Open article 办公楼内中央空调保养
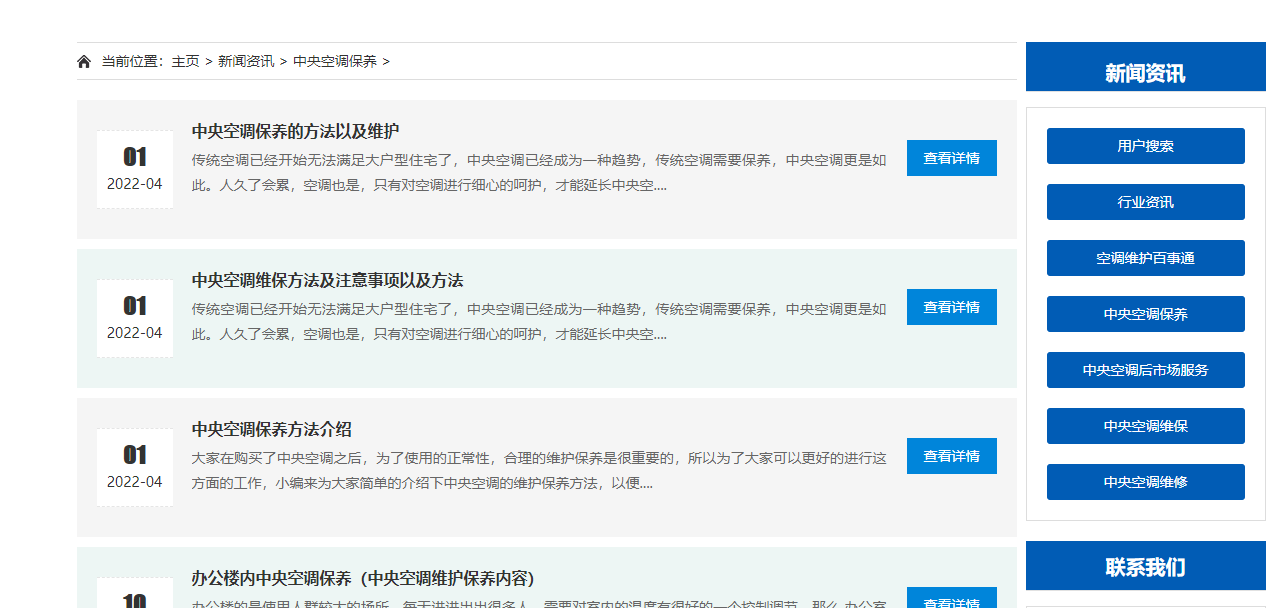 (362, 579)
